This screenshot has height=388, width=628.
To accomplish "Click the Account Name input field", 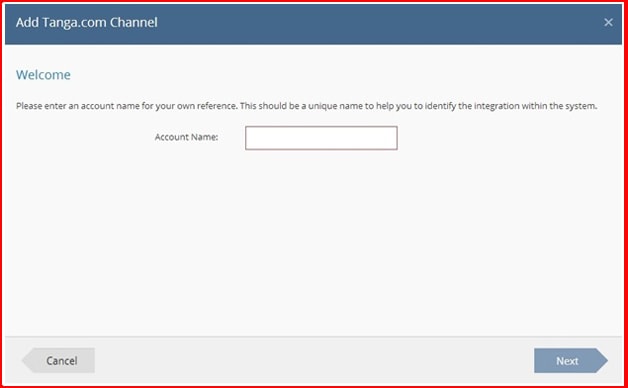I will 321,138.
